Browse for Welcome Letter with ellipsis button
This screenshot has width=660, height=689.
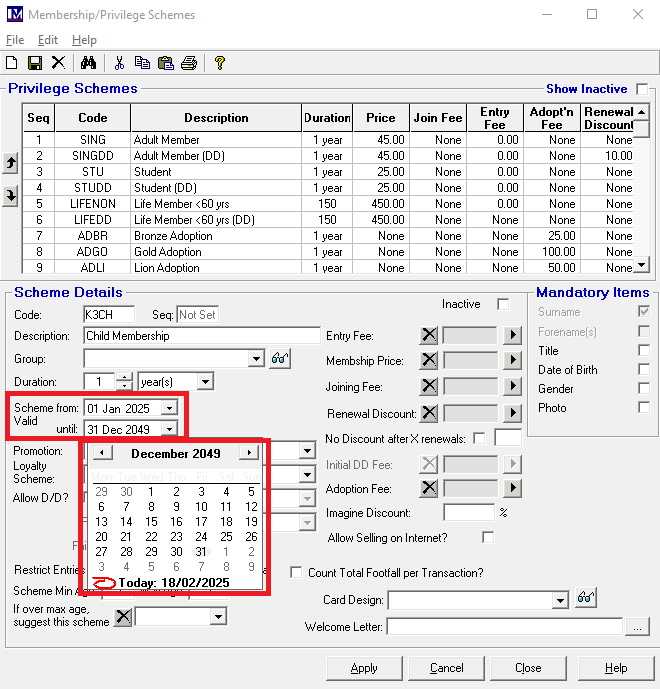click(637, 627)
